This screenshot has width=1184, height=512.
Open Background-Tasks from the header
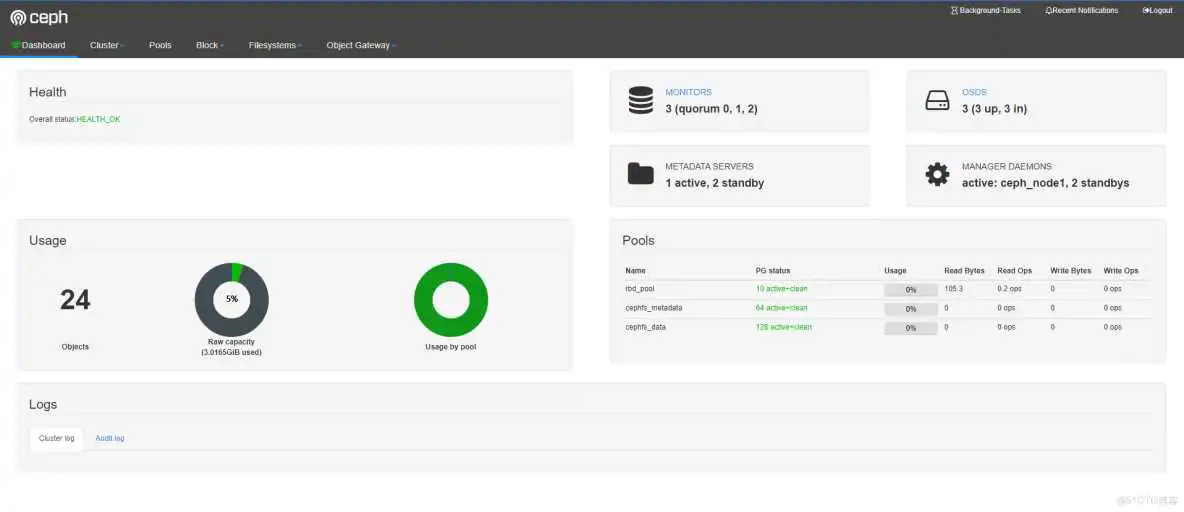[985, 10]
